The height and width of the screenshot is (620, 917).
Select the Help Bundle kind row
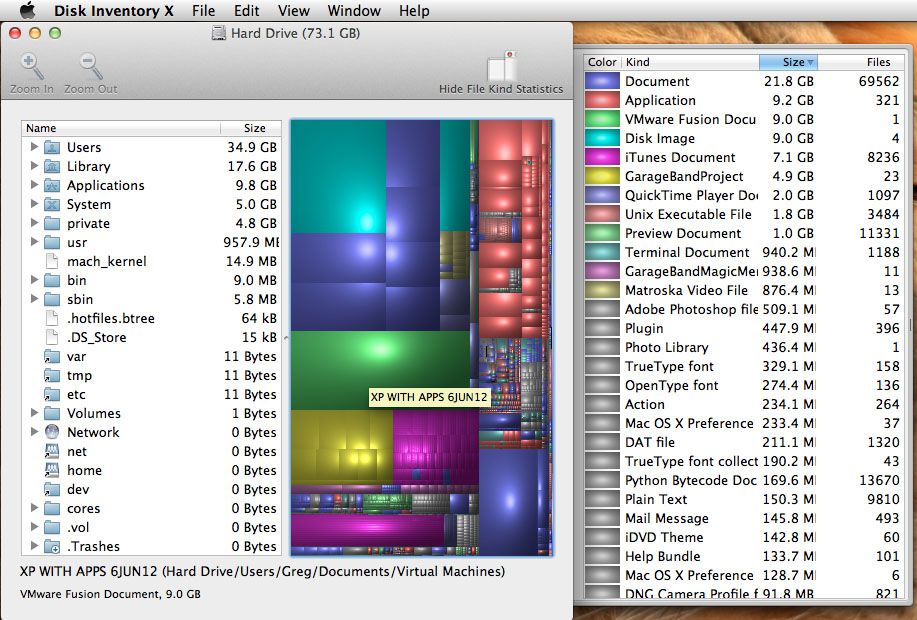point(743,557)
